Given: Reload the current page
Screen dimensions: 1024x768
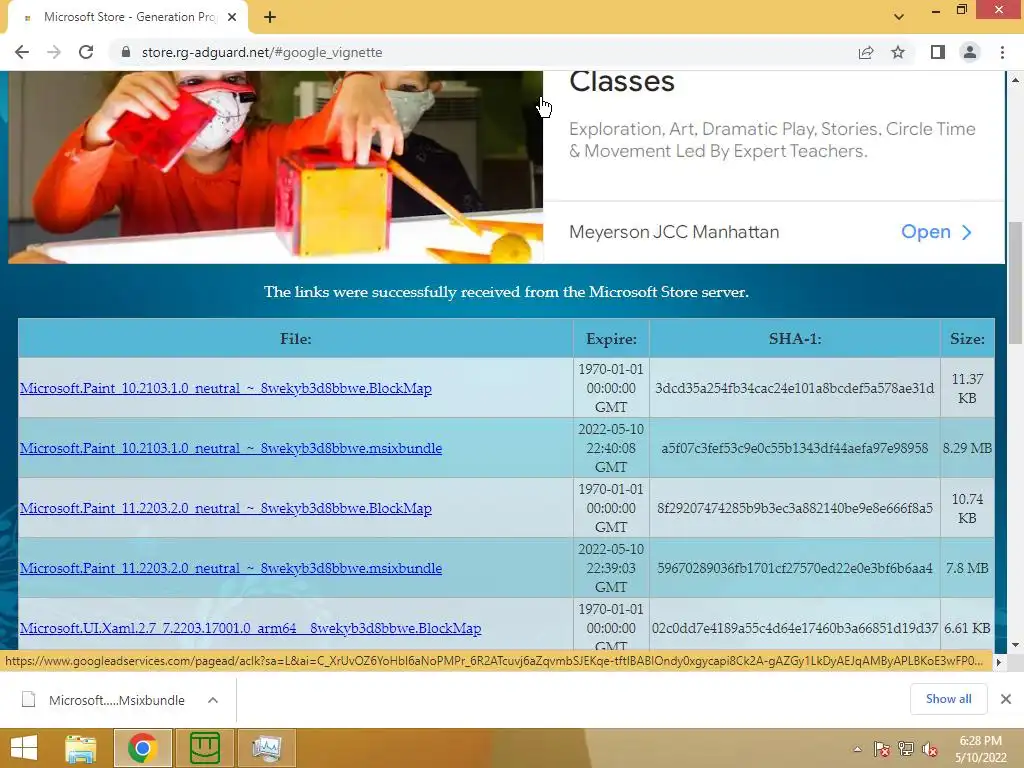Looking at the screenshot, I should point(86,52).
